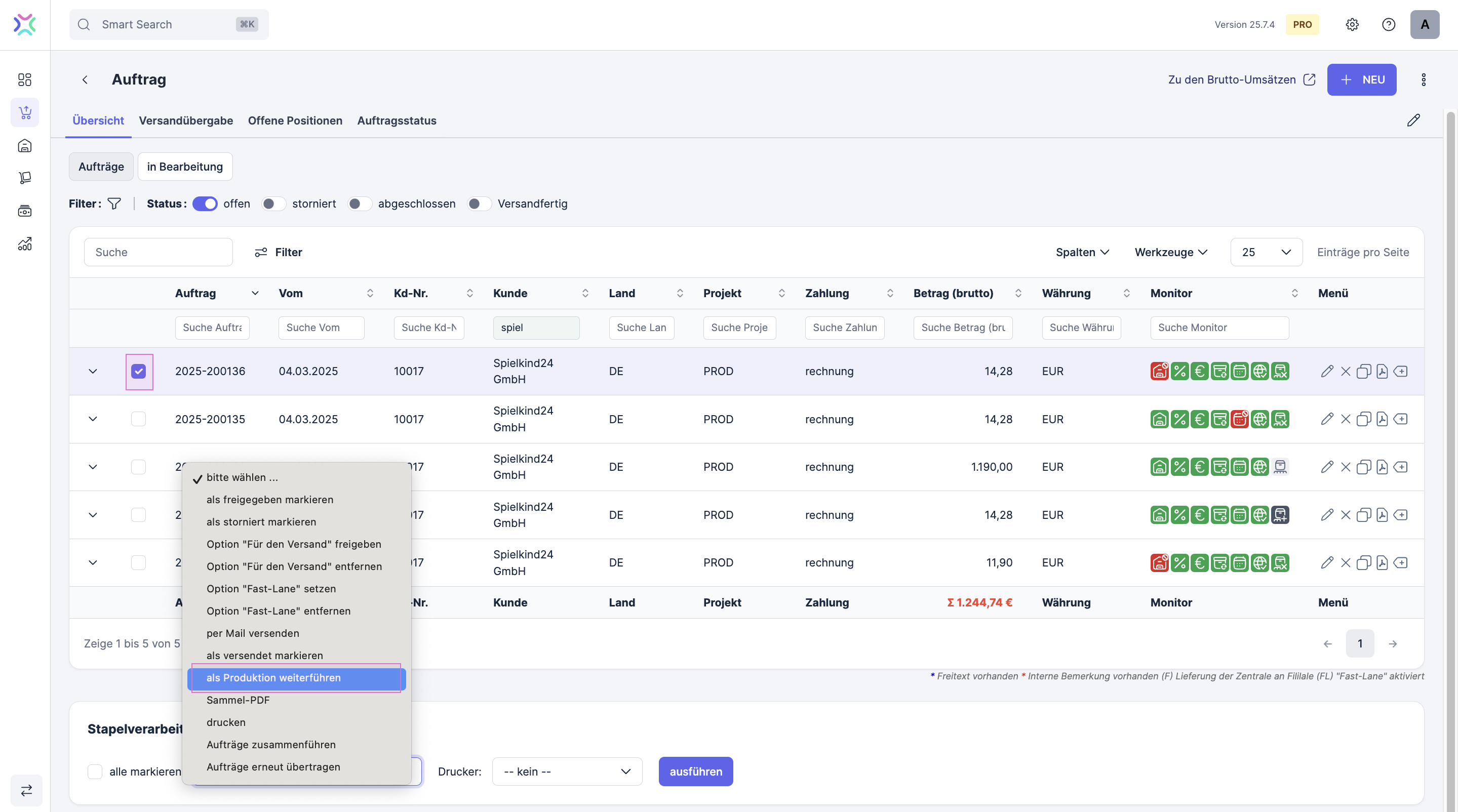1458x812 pixels.
Task: Open the warehouse icon in left sidebar
Action: click(25, 145)
